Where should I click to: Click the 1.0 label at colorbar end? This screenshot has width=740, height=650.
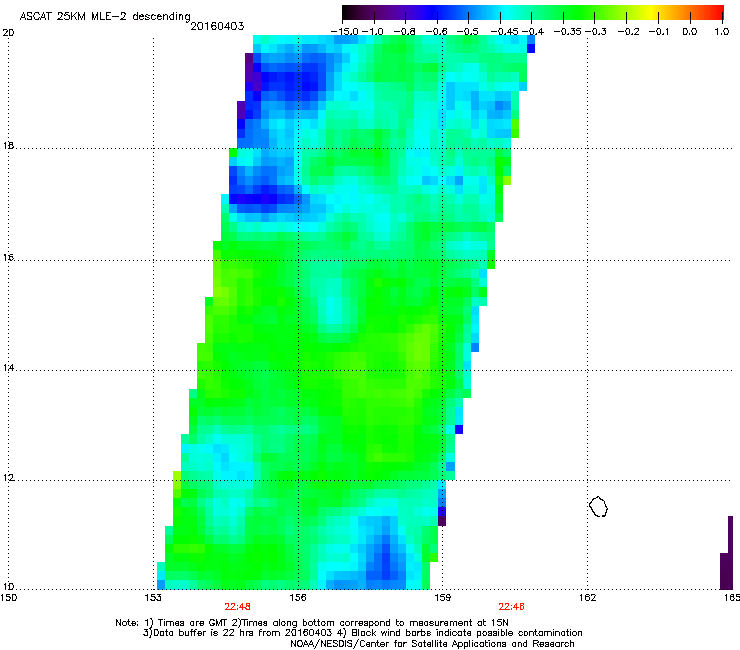point(722,32)
